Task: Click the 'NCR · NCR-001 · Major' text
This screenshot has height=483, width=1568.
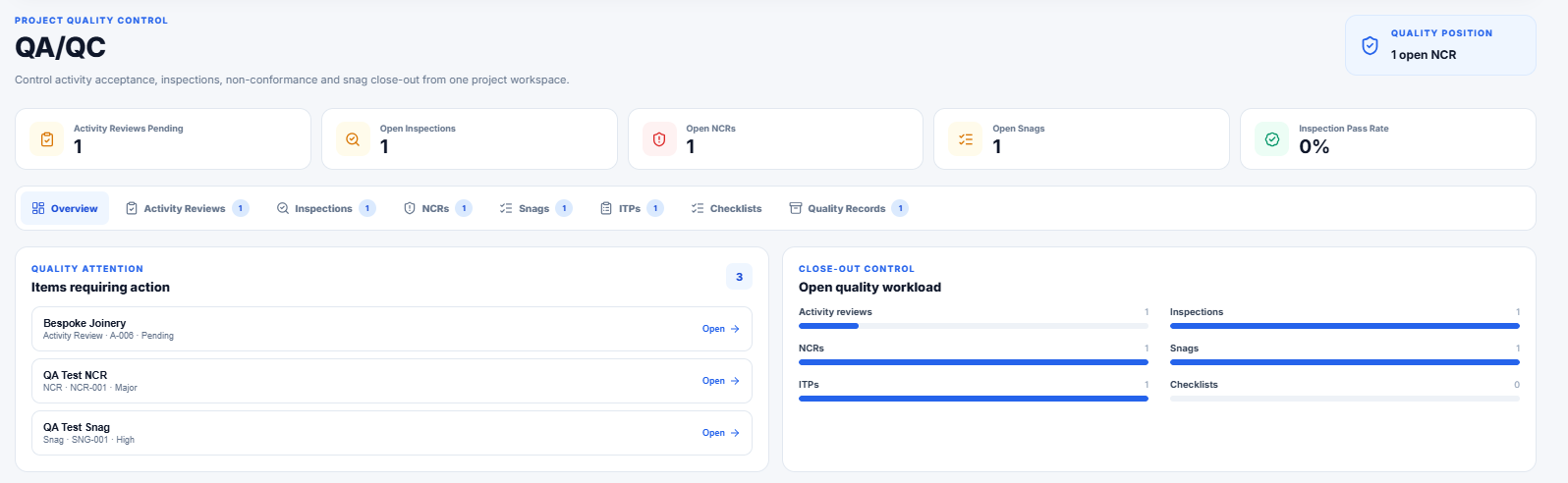Action: [x=90, y=388]
